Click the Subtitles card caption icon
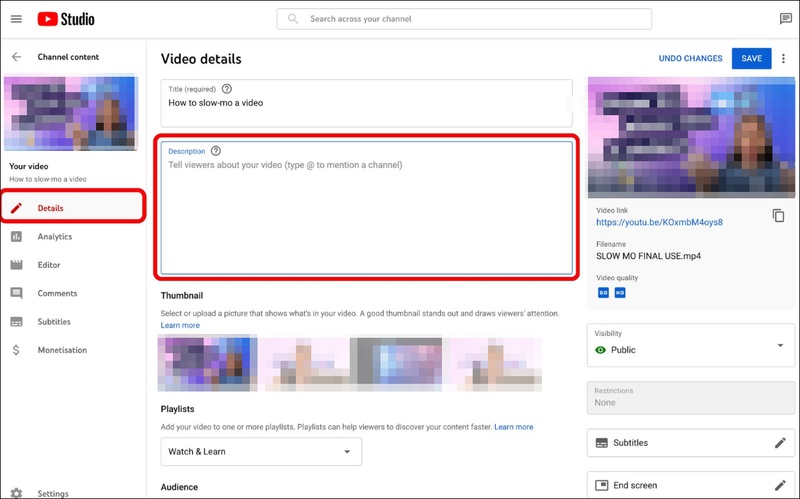800x499 pixels. coord(602,443)
